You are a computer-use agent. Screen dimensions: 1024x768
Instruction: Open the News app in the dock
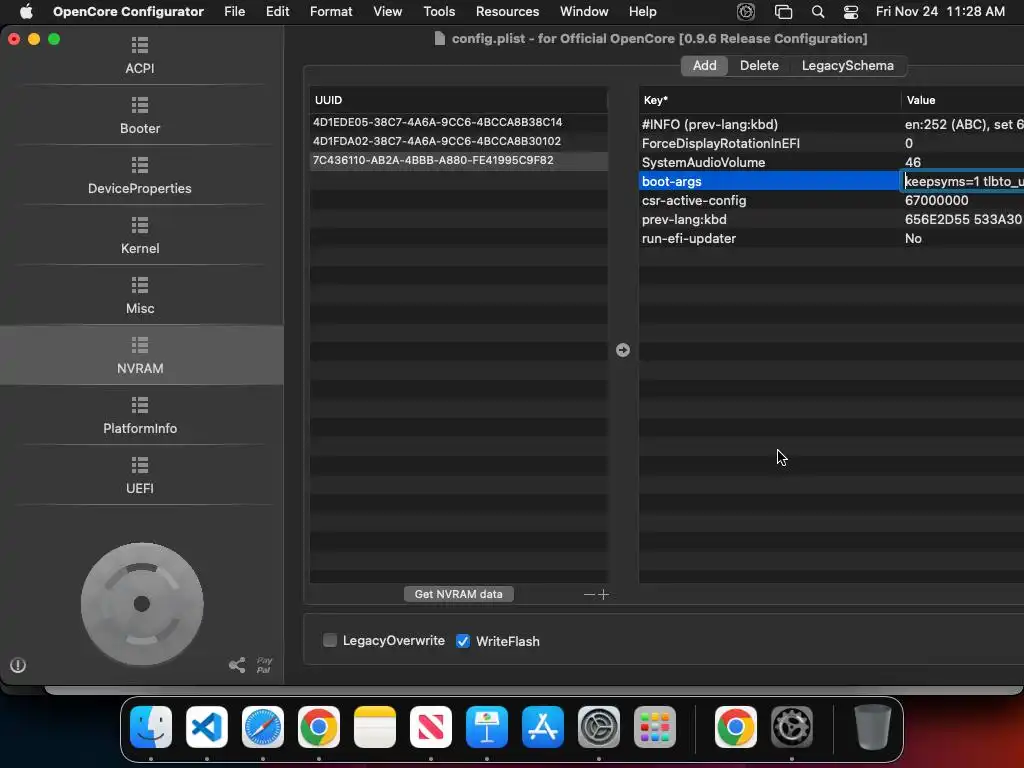point(431,727)
